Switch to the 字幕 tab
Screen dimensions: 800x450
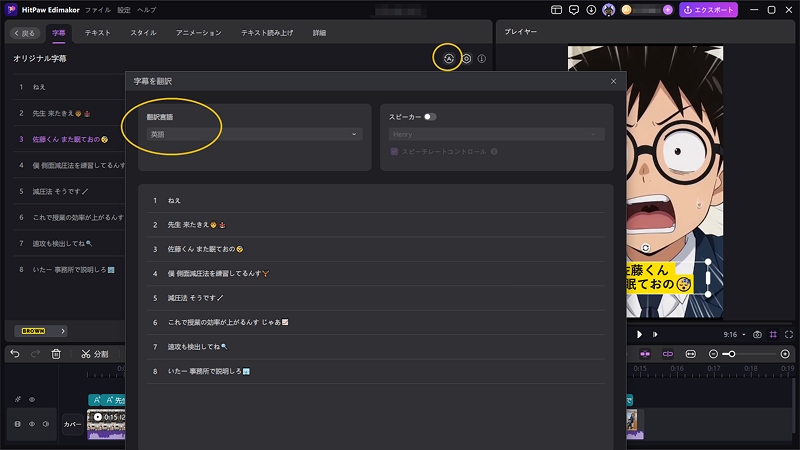point(59,33)
